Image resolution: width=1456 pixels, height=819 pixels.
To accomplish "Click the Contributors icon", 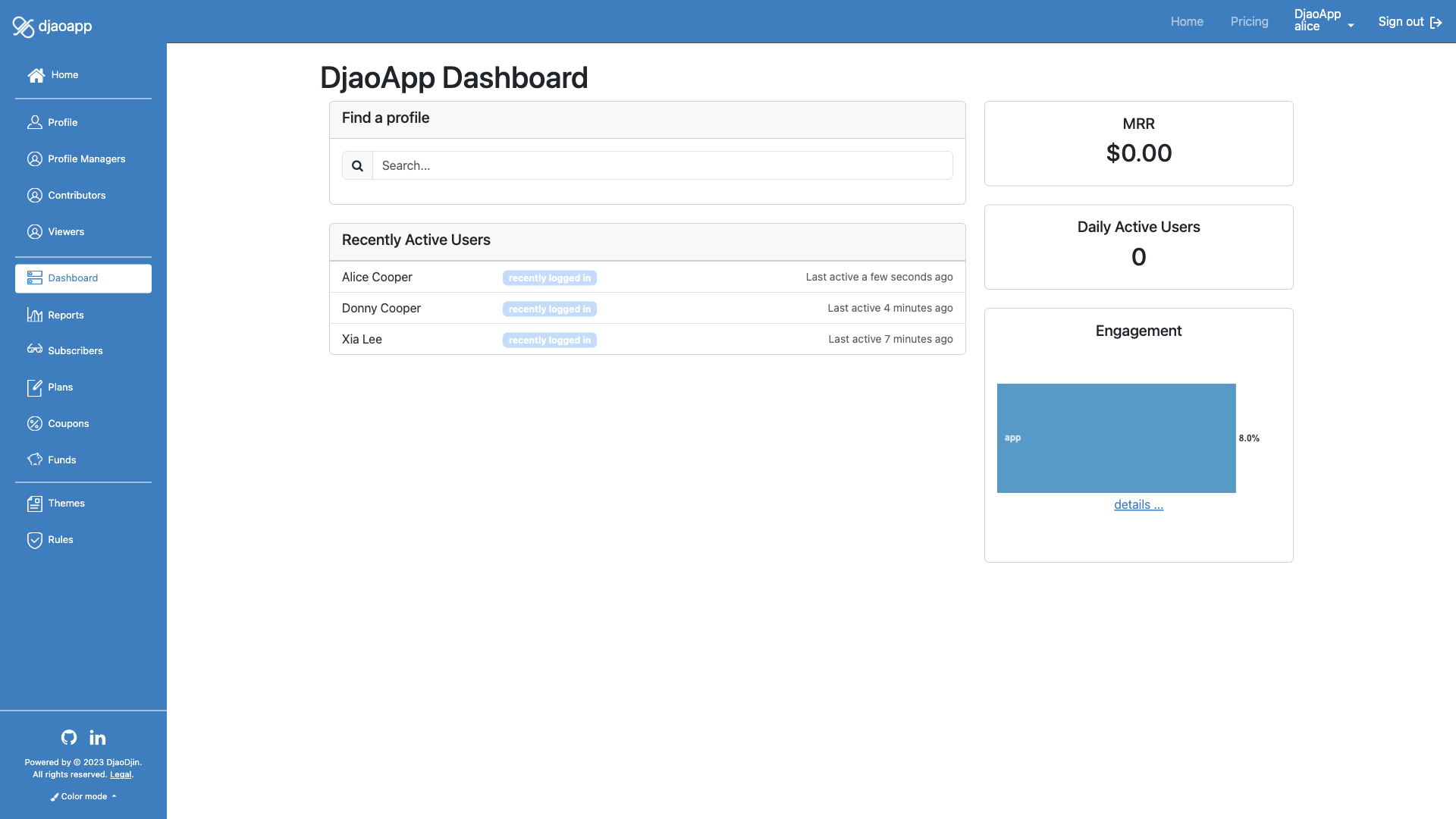I will [x=35, y=196].
